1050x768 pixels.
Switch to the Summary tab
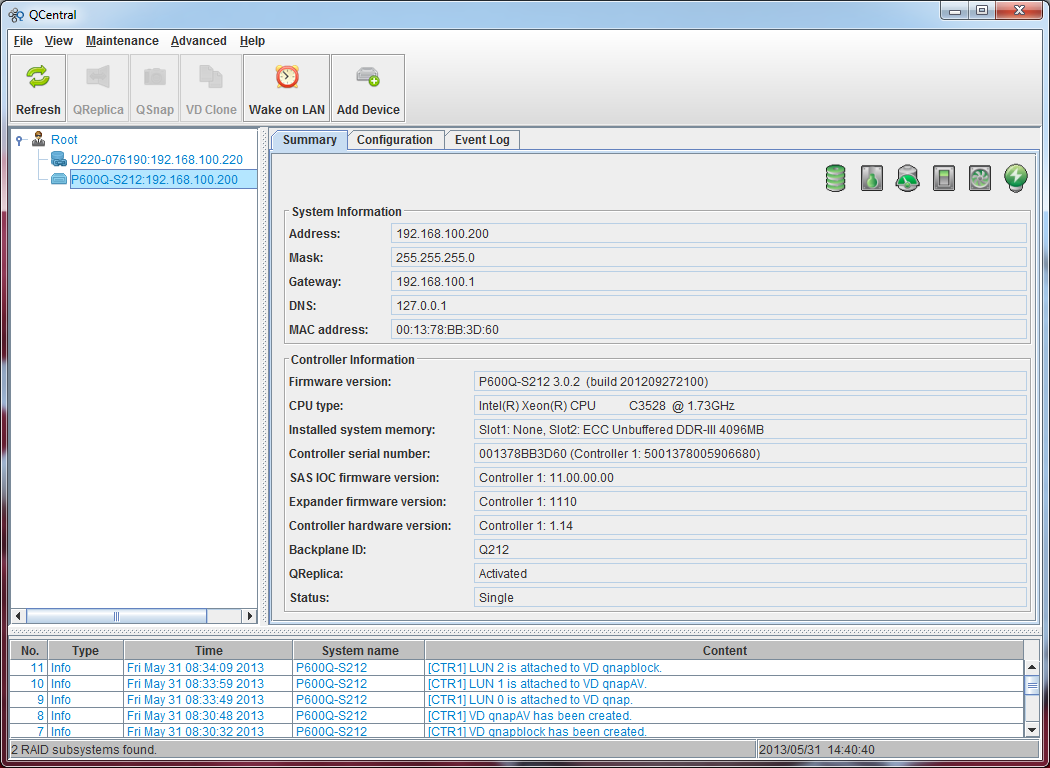(309, 140)
